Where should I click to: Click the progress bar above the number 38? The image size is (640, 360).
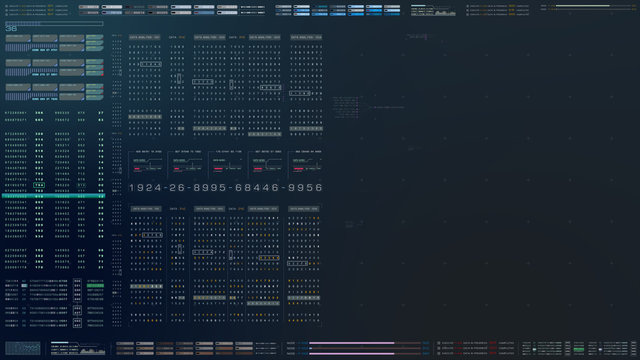pyautogui.click(x=54, y=24)
